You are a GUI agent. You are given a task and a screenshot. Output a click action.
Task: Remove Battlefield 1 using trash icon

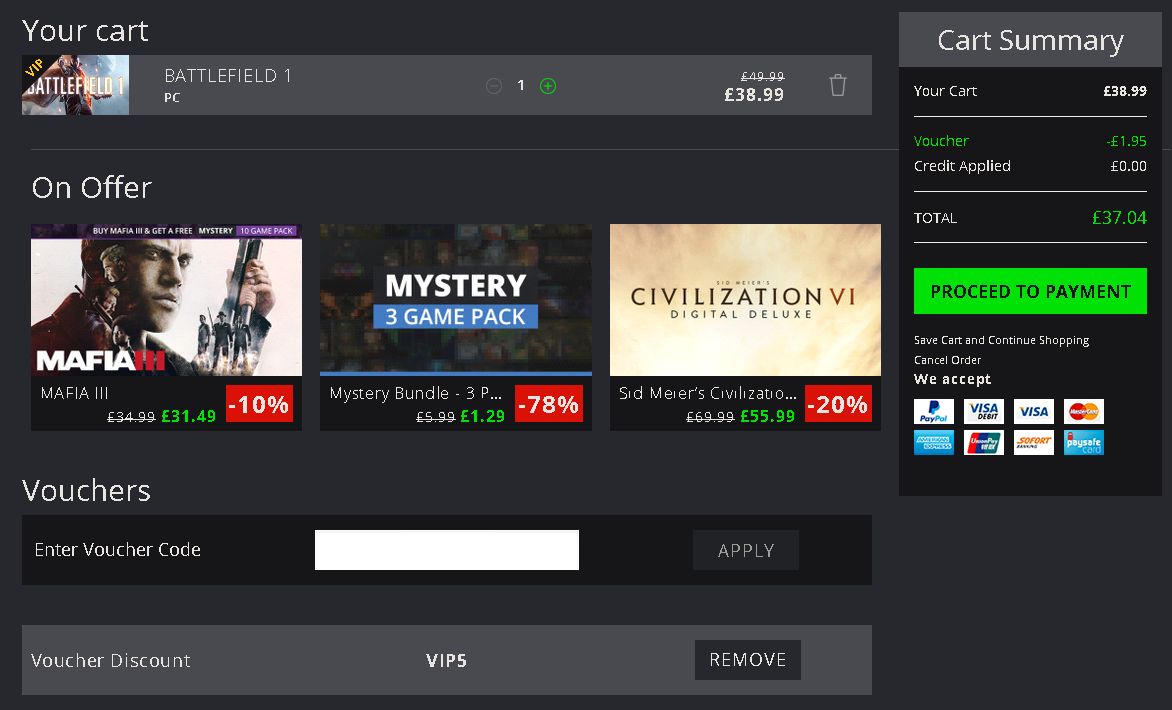coord(838,85)
